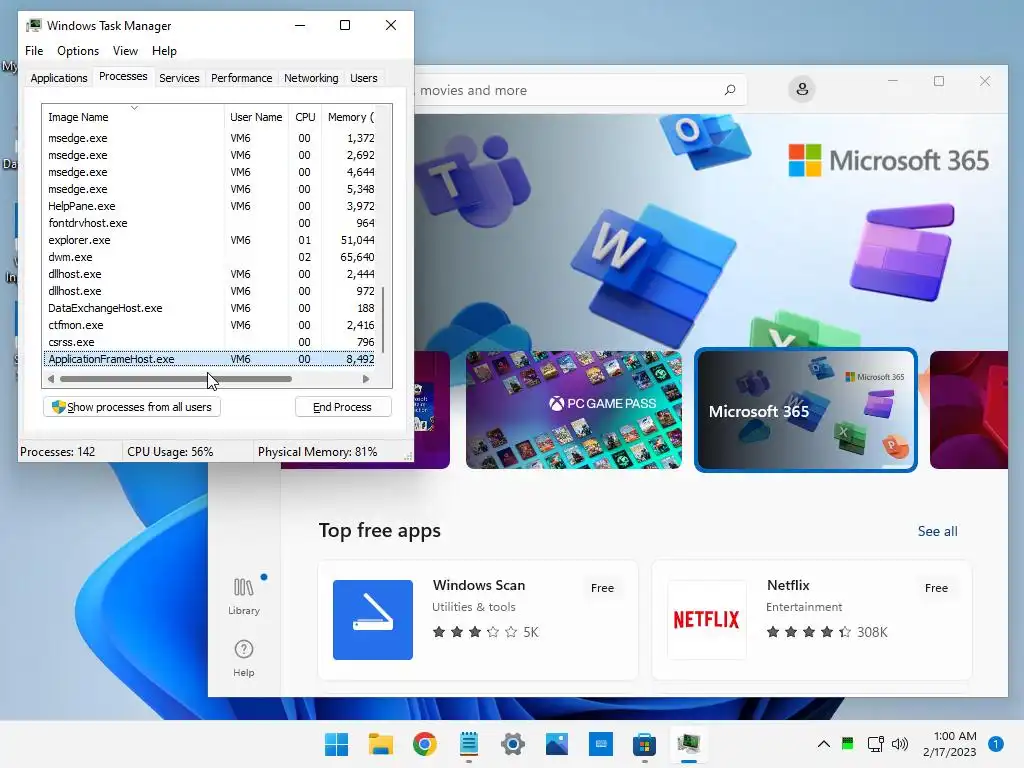Click the vertical process list scrollbar
This screenshot has width=1024, height=768.
point(383,319)
